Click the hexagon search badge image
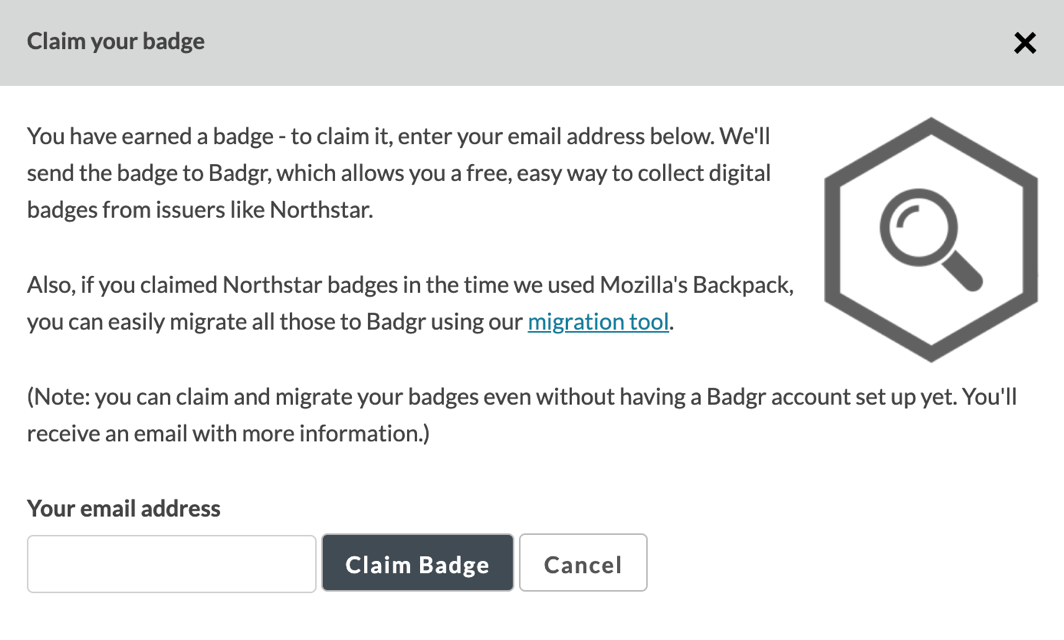1064x640 pixels. 930,240
